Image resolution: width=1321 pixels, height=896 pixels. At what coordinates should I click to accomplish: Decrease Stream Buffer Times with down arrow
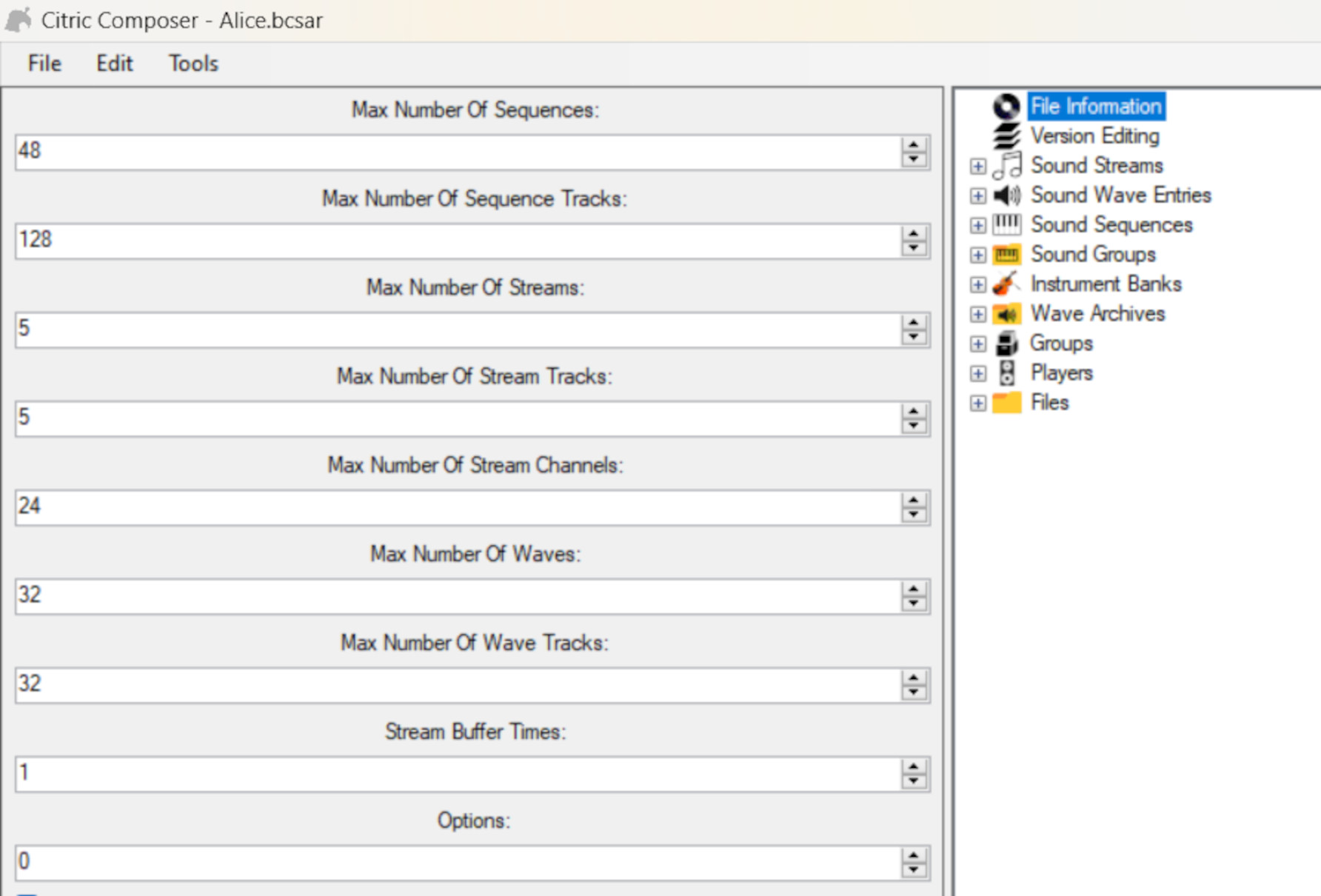[914, 780]
